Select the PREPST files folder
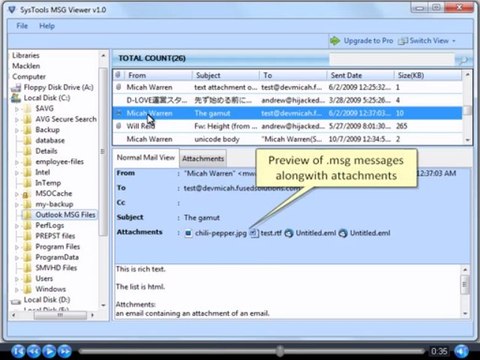Image resolution: width=480 pixels, height=360 pixels. click(55, 236)
